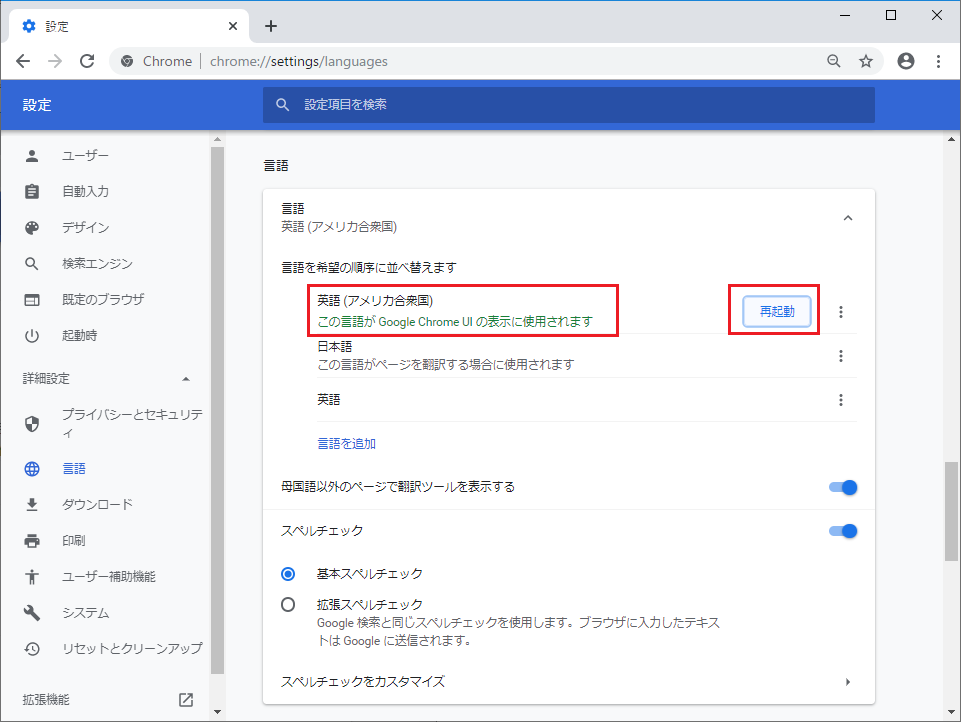Image resolution: width=961 pixels, height=722 pixels.
Task: Click the 設定 header title
Action: (37, 105)
